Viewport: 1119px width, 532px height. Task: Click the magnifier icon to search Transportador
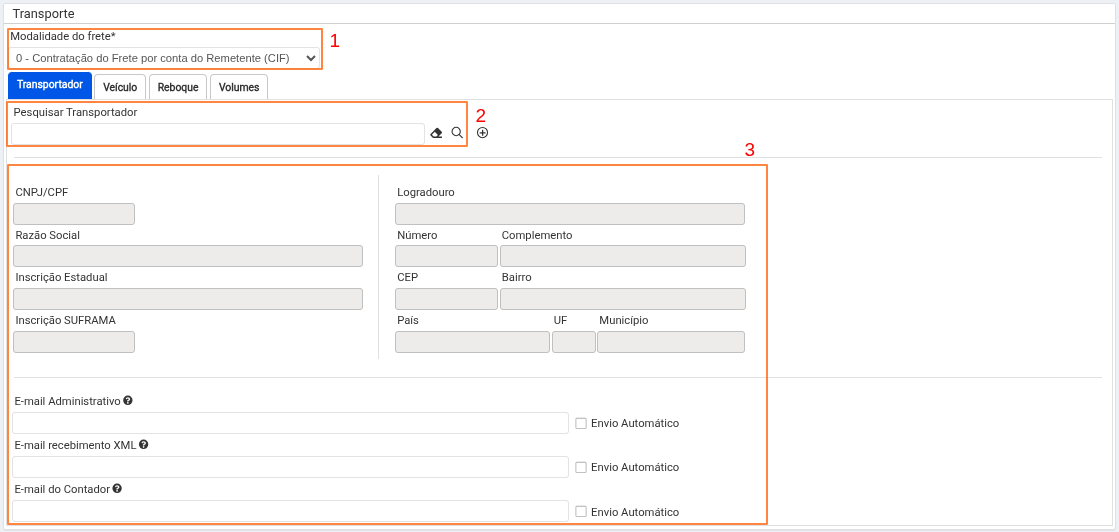tap(457, 133)
